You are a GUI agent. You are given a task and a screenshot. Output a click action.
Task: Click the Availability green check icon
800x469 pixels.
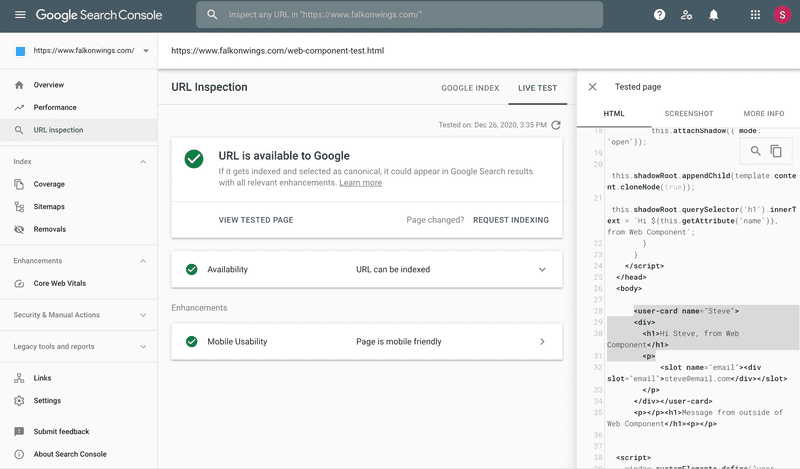click(192, 269)
